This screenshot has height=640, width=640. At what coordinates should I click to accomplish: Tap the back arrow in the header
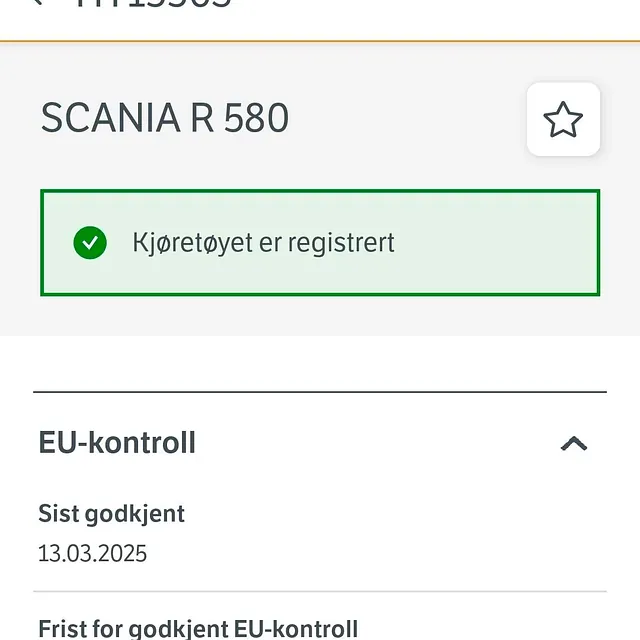[38, 3]
